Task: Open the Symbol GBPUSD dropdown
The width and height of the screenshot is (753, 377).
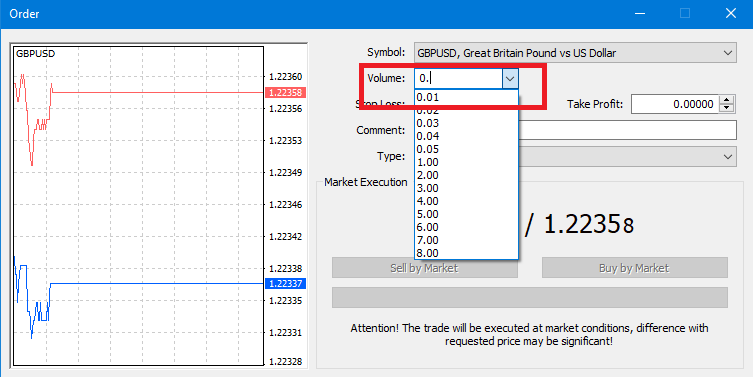Action: tap(575, 53)
